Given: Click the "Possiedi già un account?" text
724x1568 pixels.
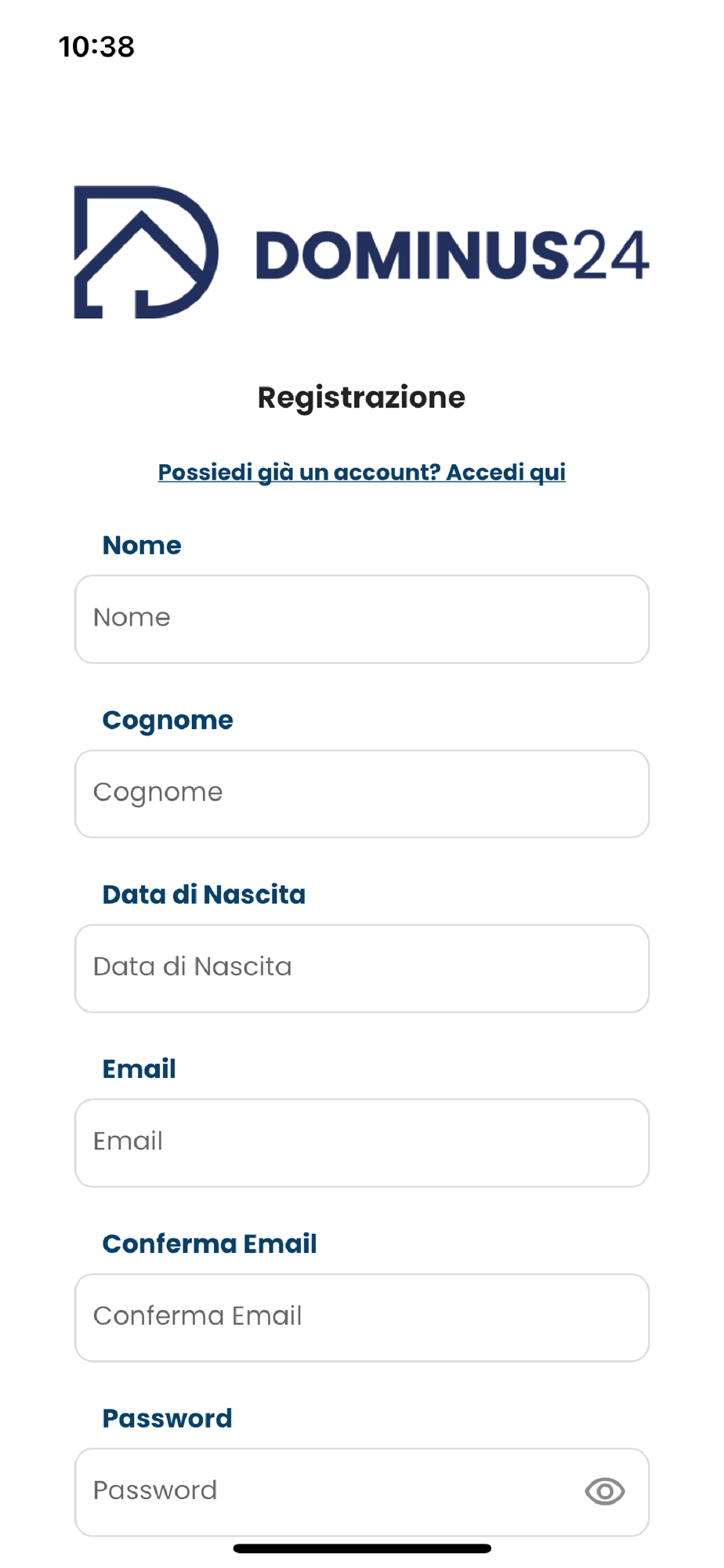Looking at the screenshot, I should [299, 472].
